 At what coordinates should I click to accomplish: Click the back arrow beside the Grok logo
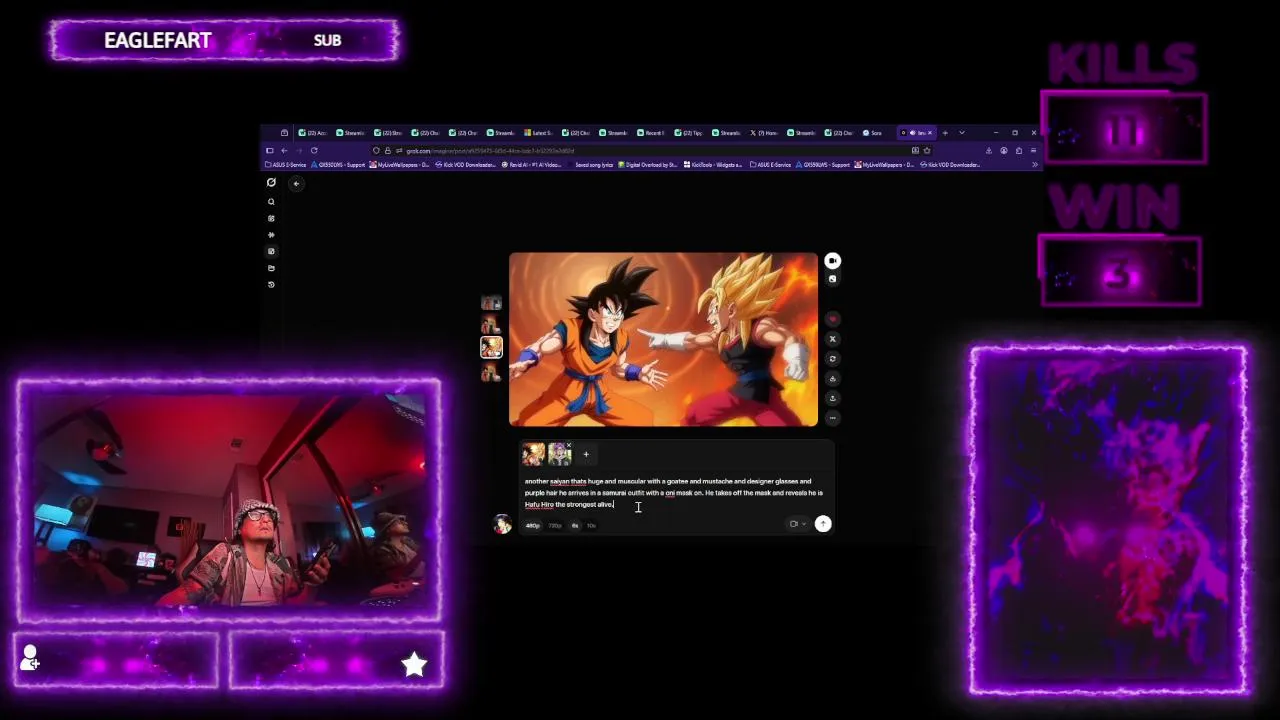click(296, 183)
